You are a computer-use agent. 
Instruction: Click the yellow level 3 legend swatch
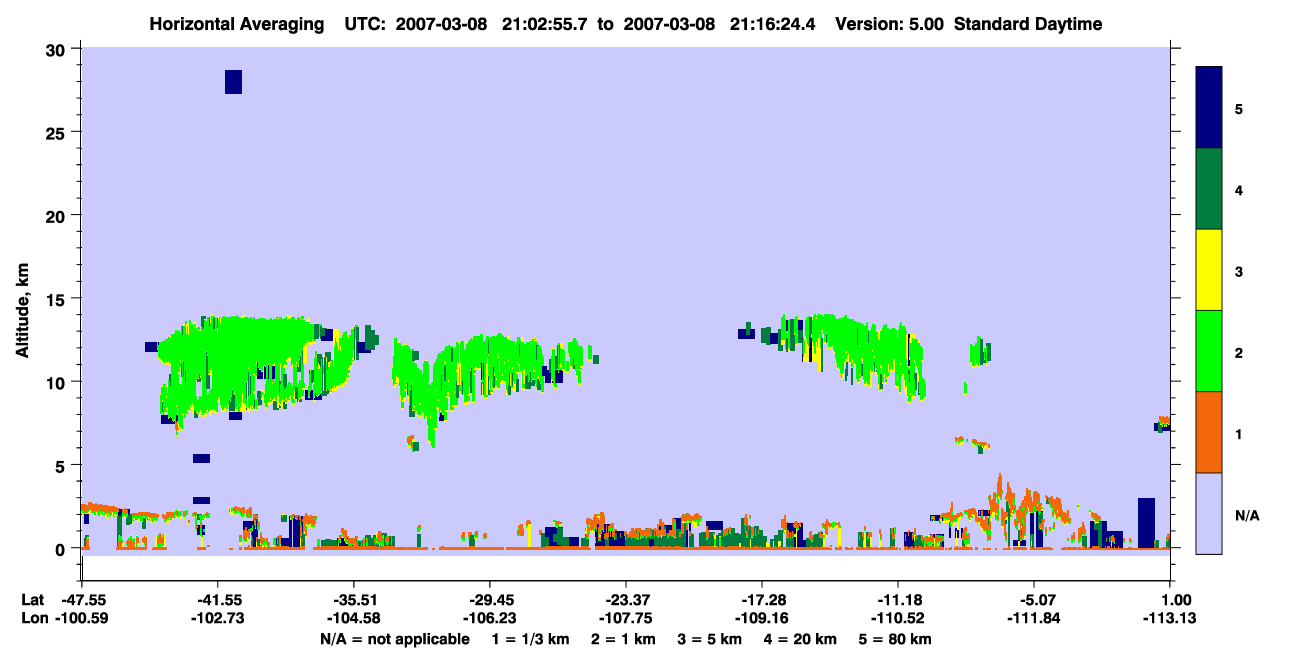tap(1209, 270)
